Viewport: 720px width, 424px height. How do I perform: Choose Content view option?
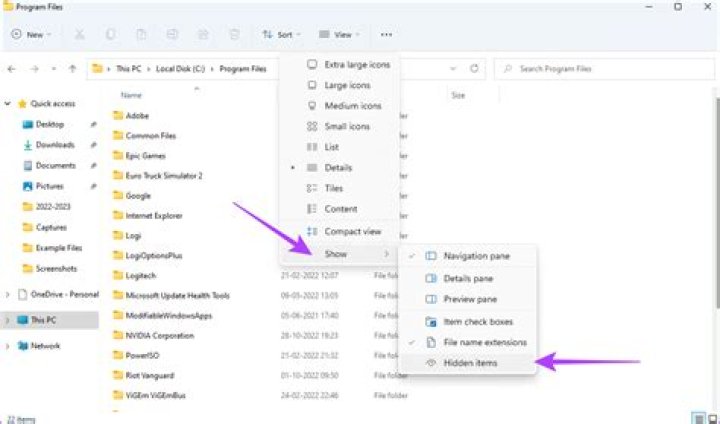tap(339, 209)
